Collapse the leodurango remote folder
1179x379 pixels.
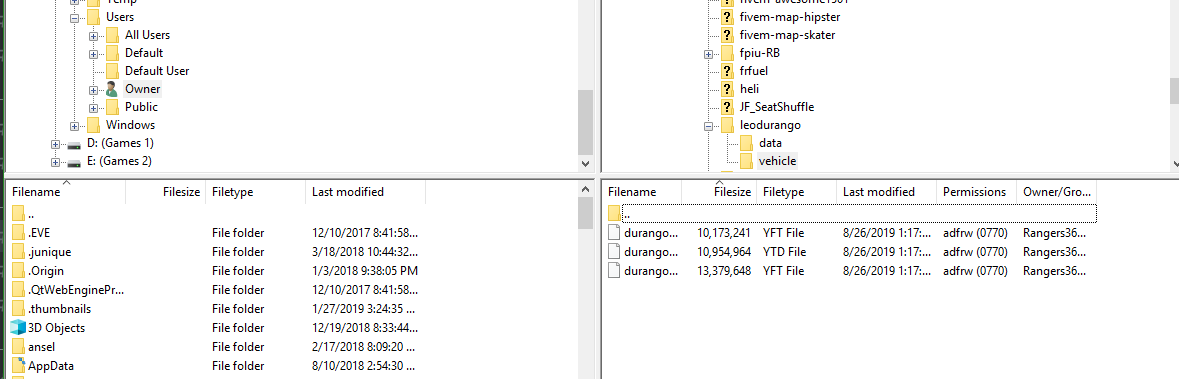708,125
